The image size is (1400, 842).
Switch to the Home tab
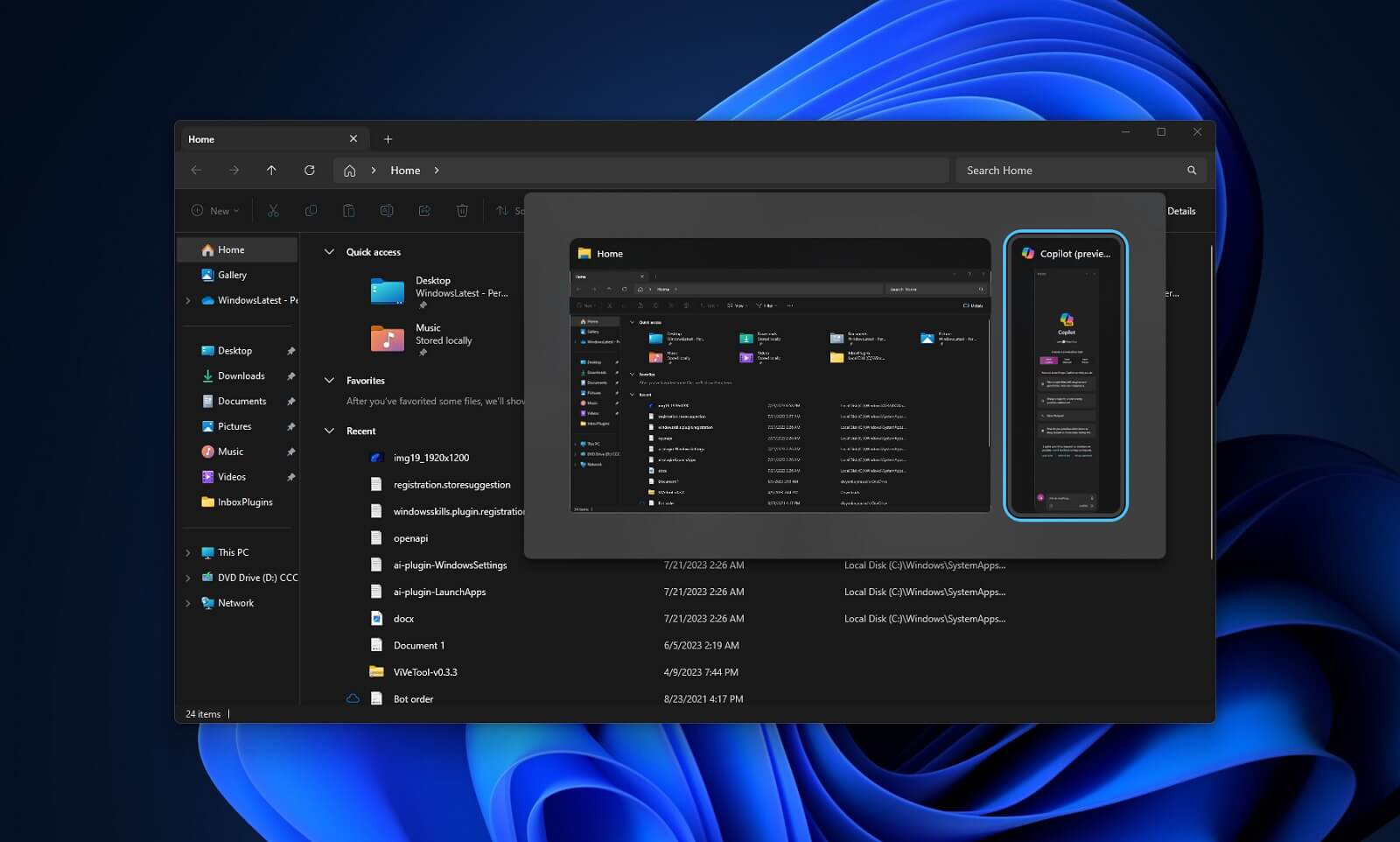[201, 138]
